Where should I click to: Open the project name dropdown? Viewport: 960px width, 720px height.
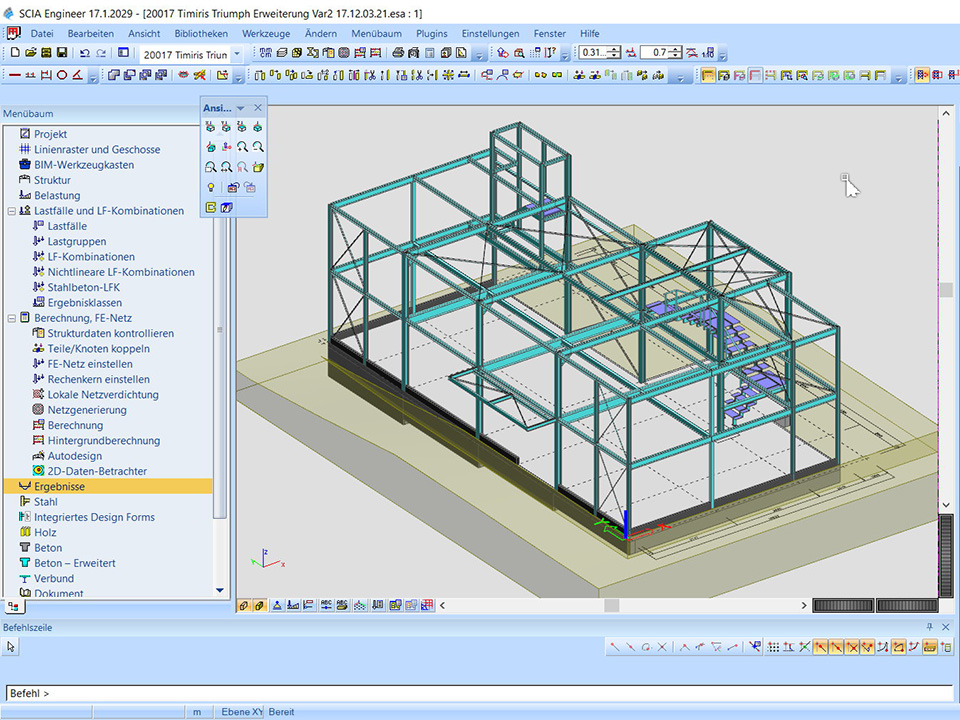(236, 54)
